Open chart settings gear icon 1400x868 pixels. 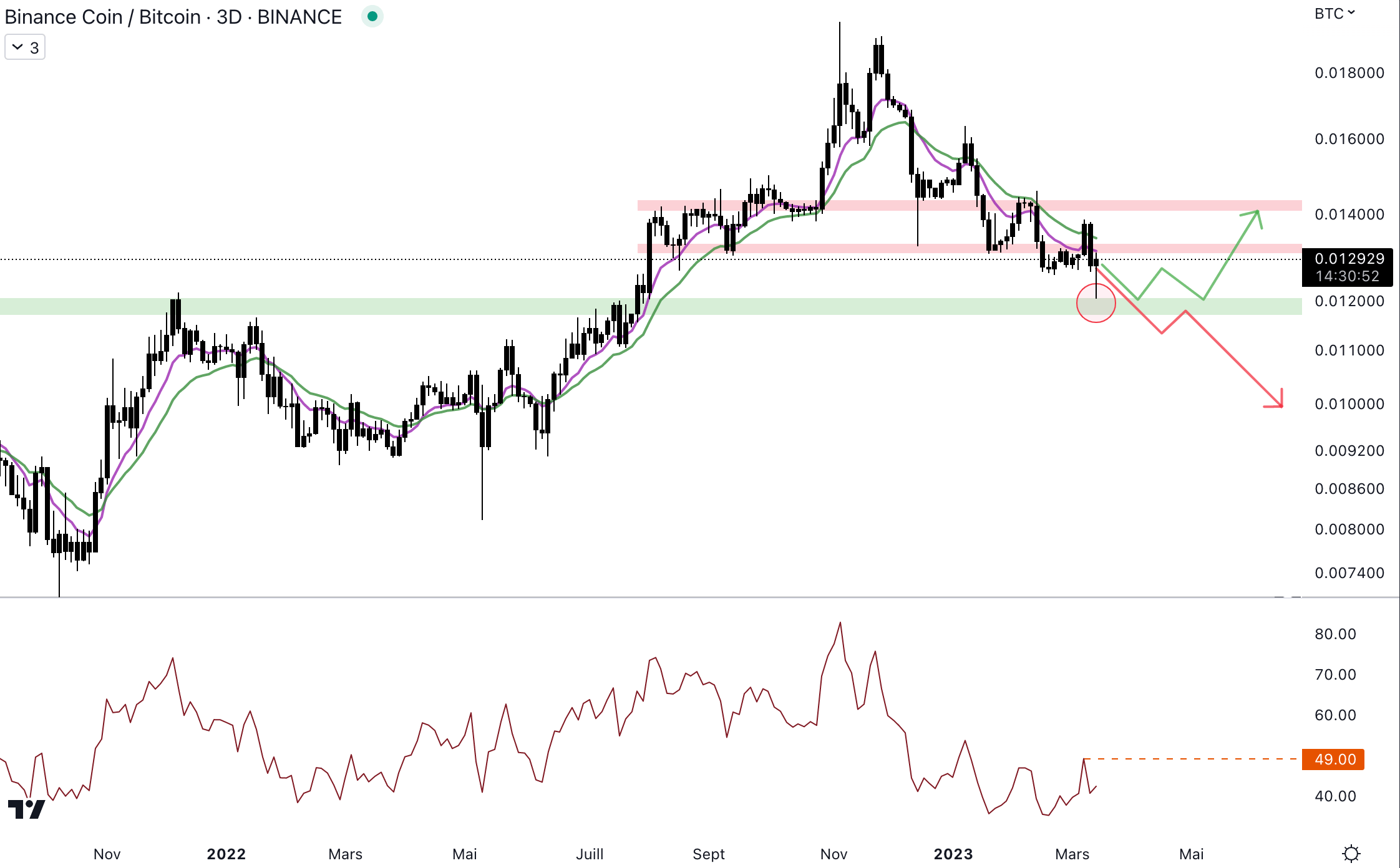[x=1351, y=853]
